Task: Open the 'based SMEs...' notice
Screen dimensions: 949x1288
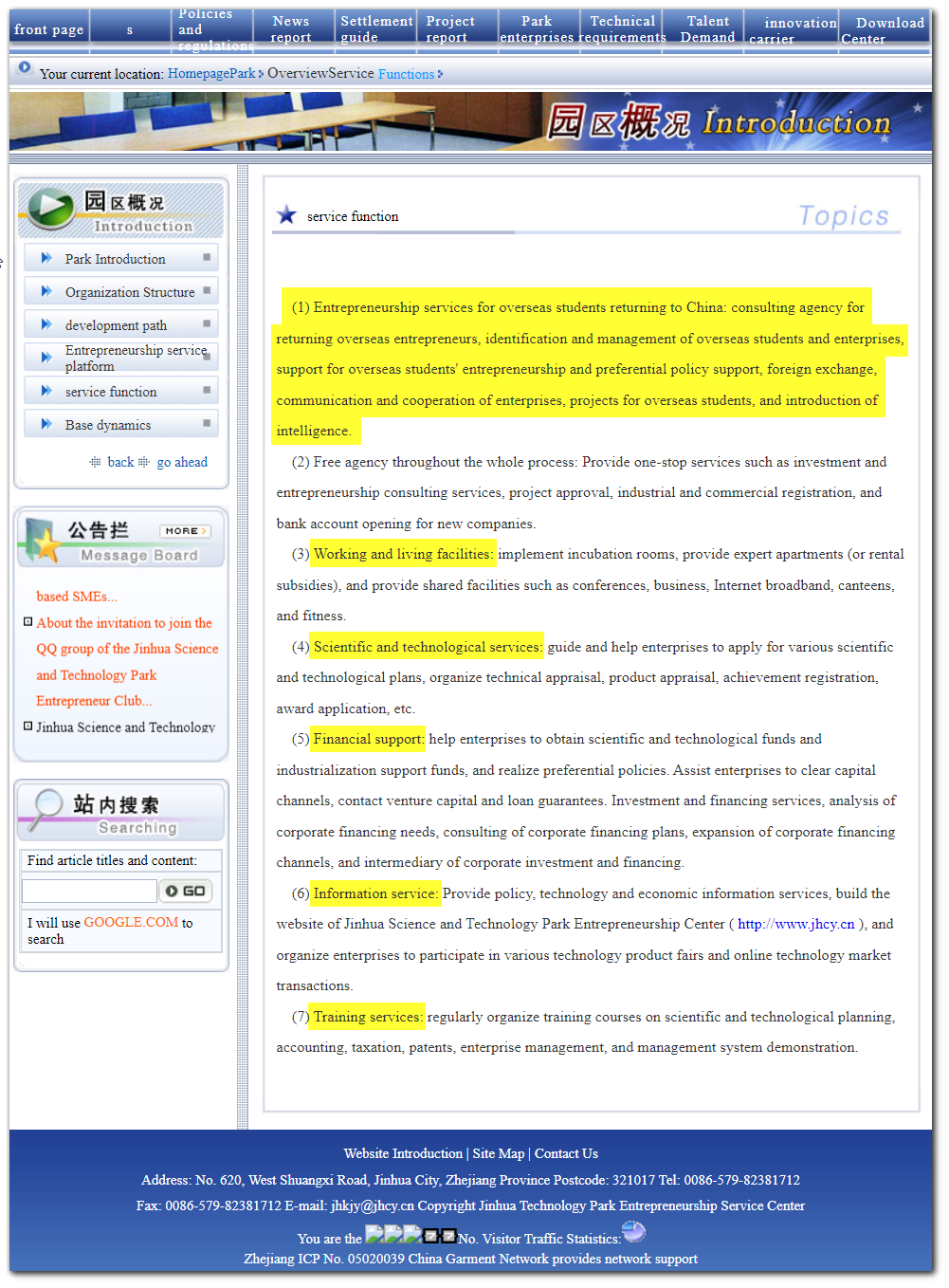Action: (77, 597)
